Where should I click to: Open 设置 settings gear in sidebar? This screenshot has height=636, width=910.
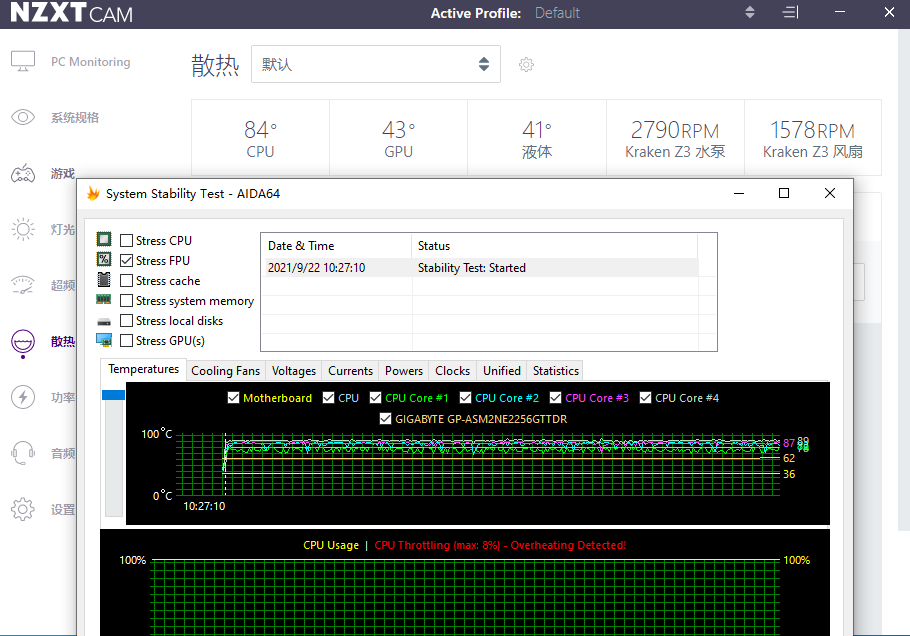(23, 509)
